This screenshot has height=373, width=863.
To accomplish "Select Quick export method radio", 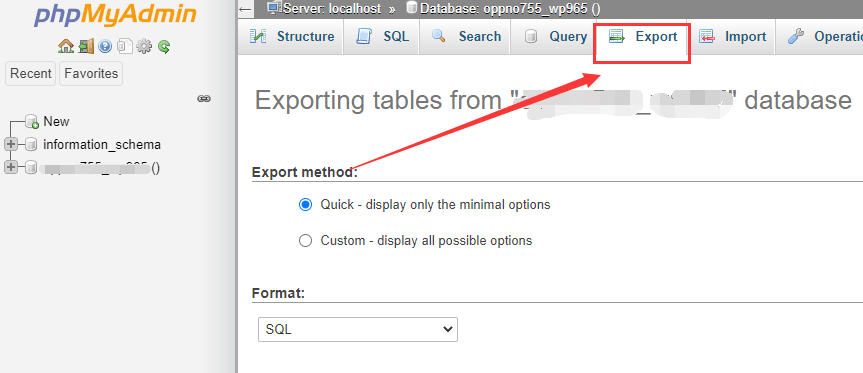I will click(305, 205).
